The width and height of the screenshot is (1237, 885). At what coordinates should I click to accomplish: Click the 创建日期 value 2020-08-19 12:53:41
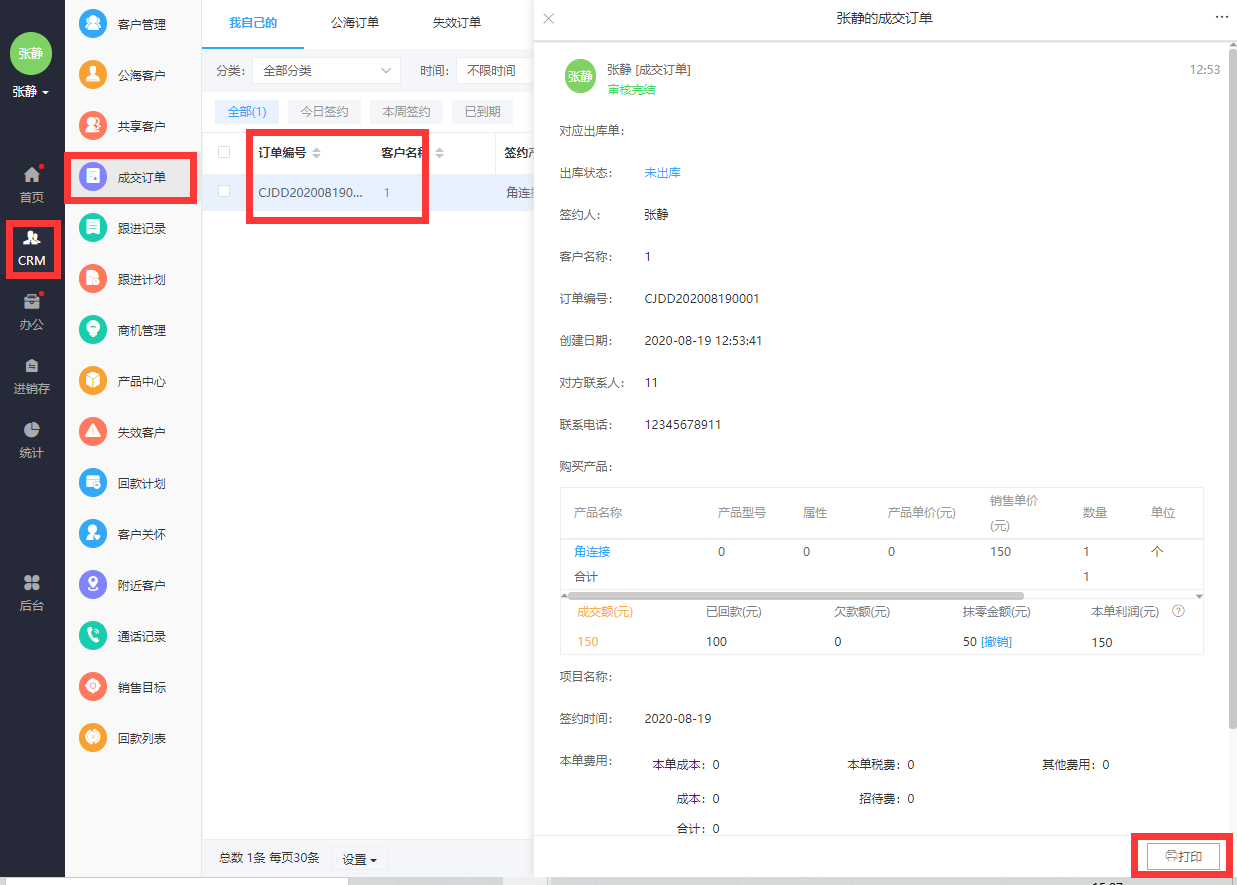point(703,341)
